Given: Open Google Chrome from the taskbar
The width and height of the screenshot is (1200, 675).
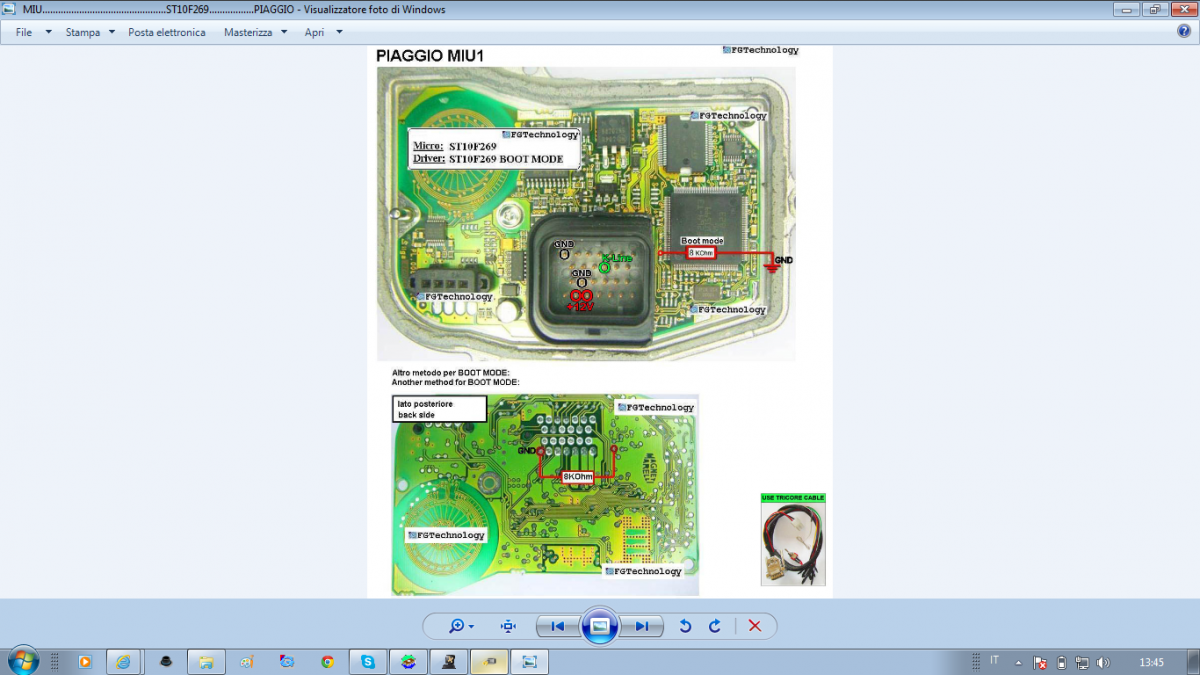Looking at the screenshot, I should click(327, 661).
